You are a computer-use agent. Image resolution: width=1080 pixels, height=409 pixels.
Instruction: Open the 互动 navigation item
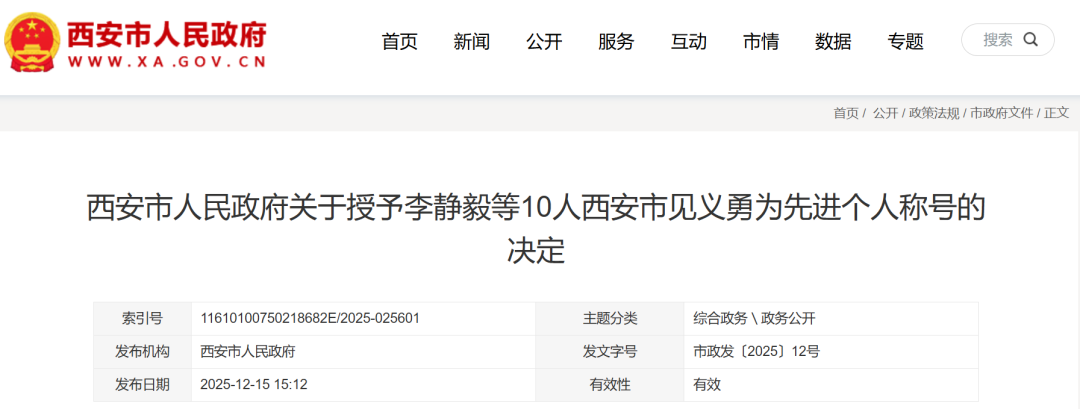coord(688,42)
